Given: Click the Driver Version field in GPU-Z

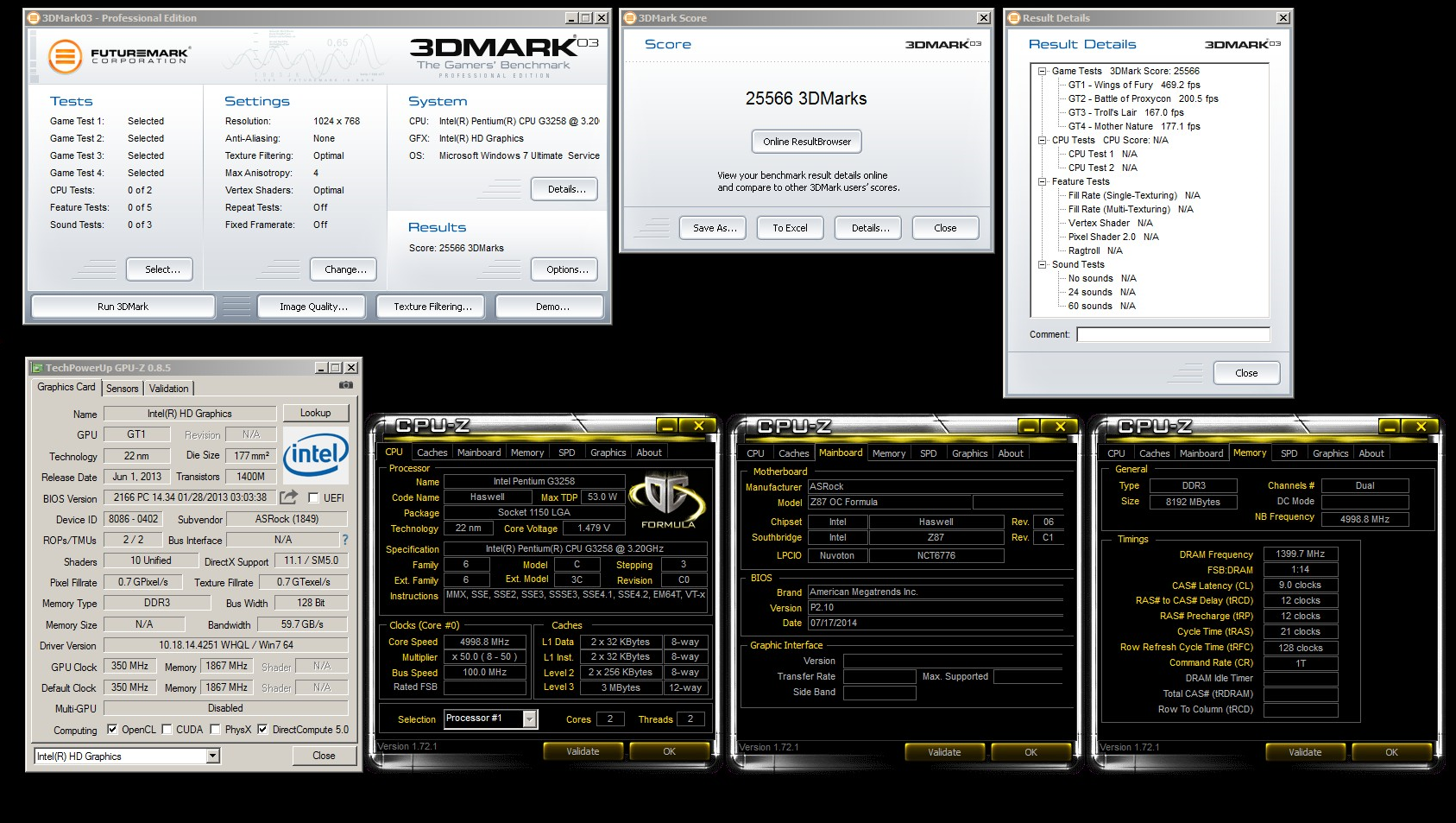Looking at the screenshot, I should (x=226, y=645).
